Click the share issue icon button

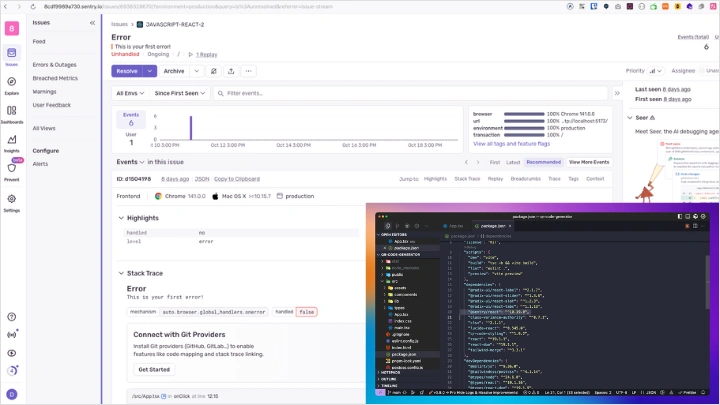tap(231, 71)
